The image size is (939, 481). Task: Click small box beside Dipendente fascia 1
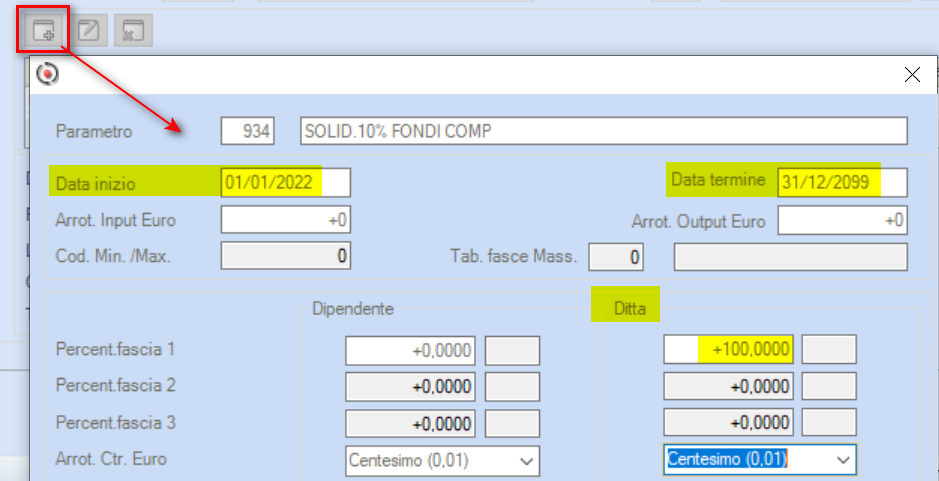point(512,350)
